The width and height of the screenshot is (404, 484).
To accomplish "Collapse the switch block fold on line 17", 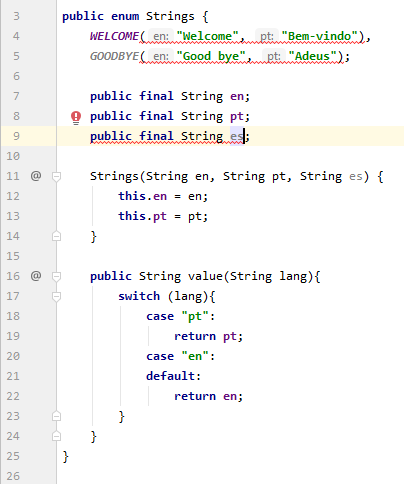I will pyautogui.click(x=56, y=296).
